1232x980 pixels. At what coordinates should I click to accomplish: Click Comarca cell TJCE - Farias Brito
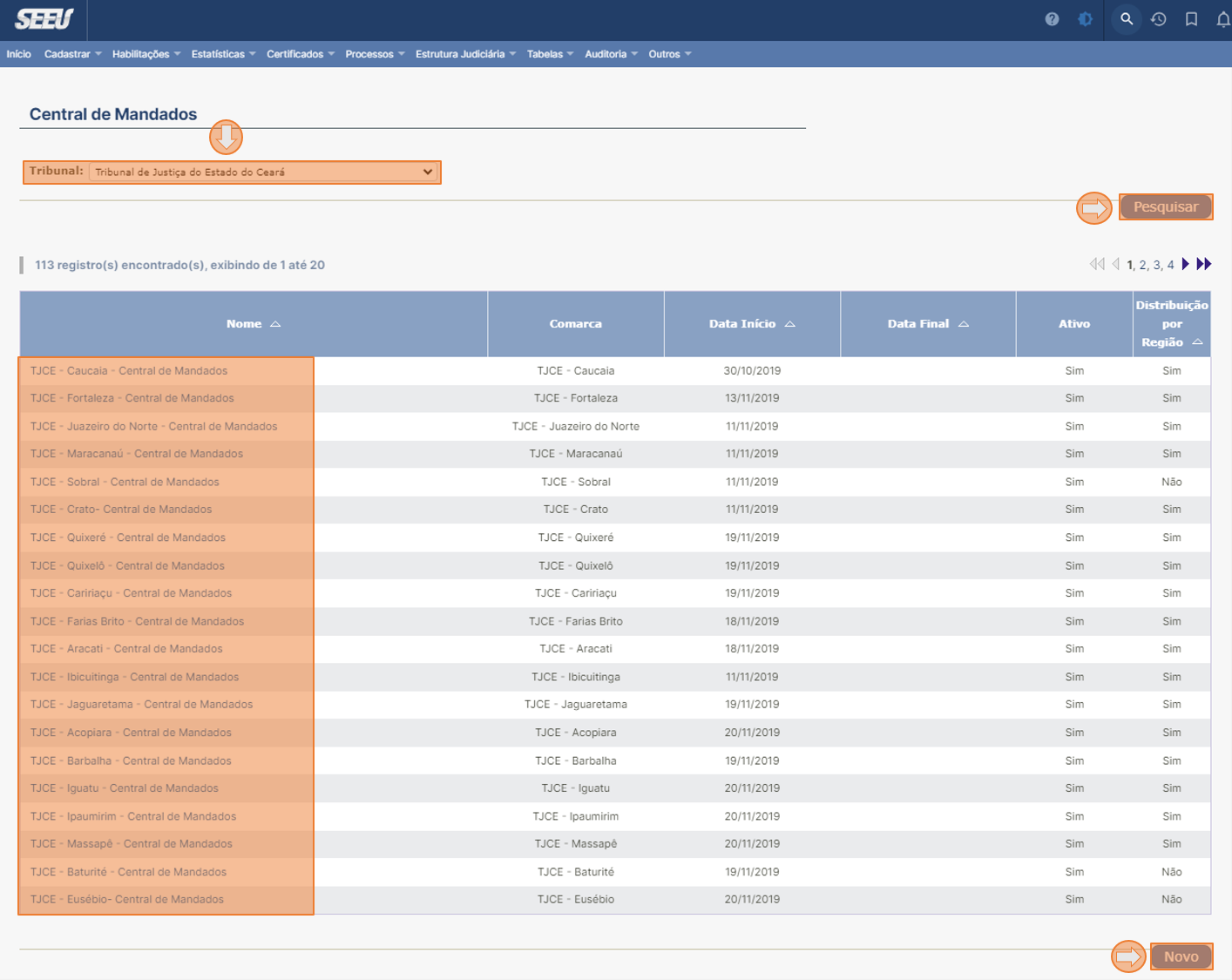[576, 621]
